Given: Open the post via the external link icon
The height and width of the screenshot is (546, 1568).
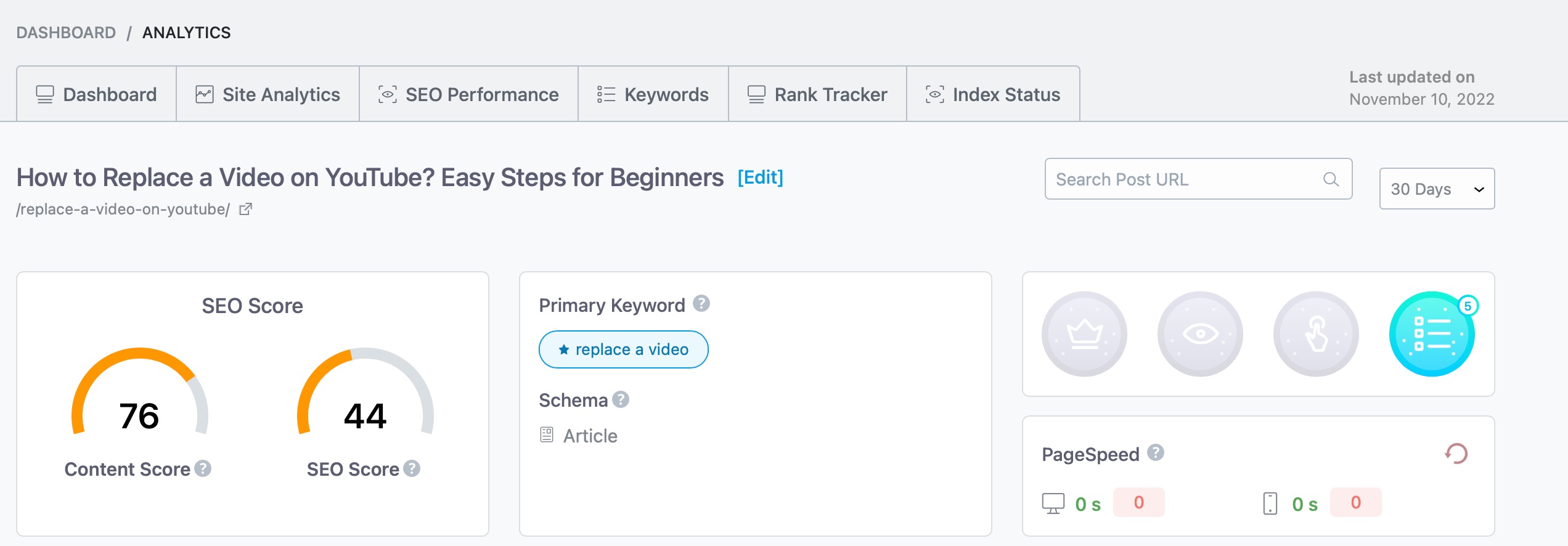Looking at the screenshot, I should click(245, 210).
